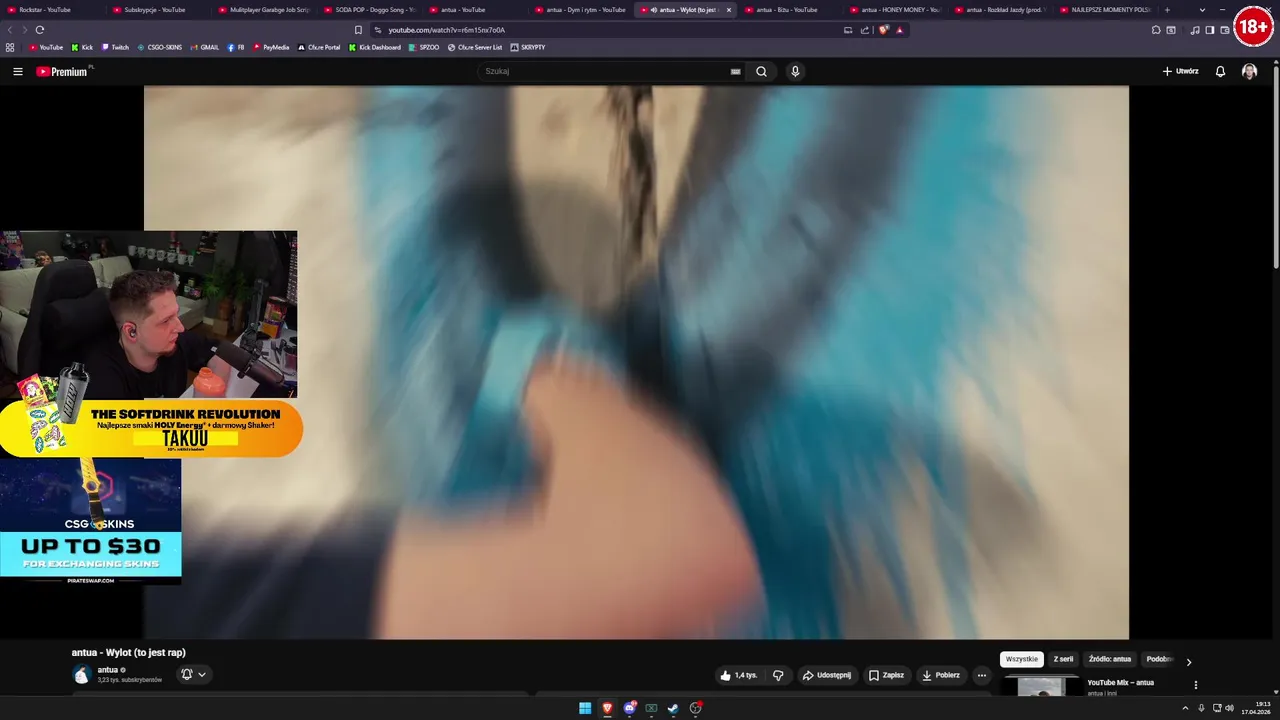Open the GMAIL bookmark
Image resolution: width=1280 pixels, height=720 pixels.
pos(204,47)
